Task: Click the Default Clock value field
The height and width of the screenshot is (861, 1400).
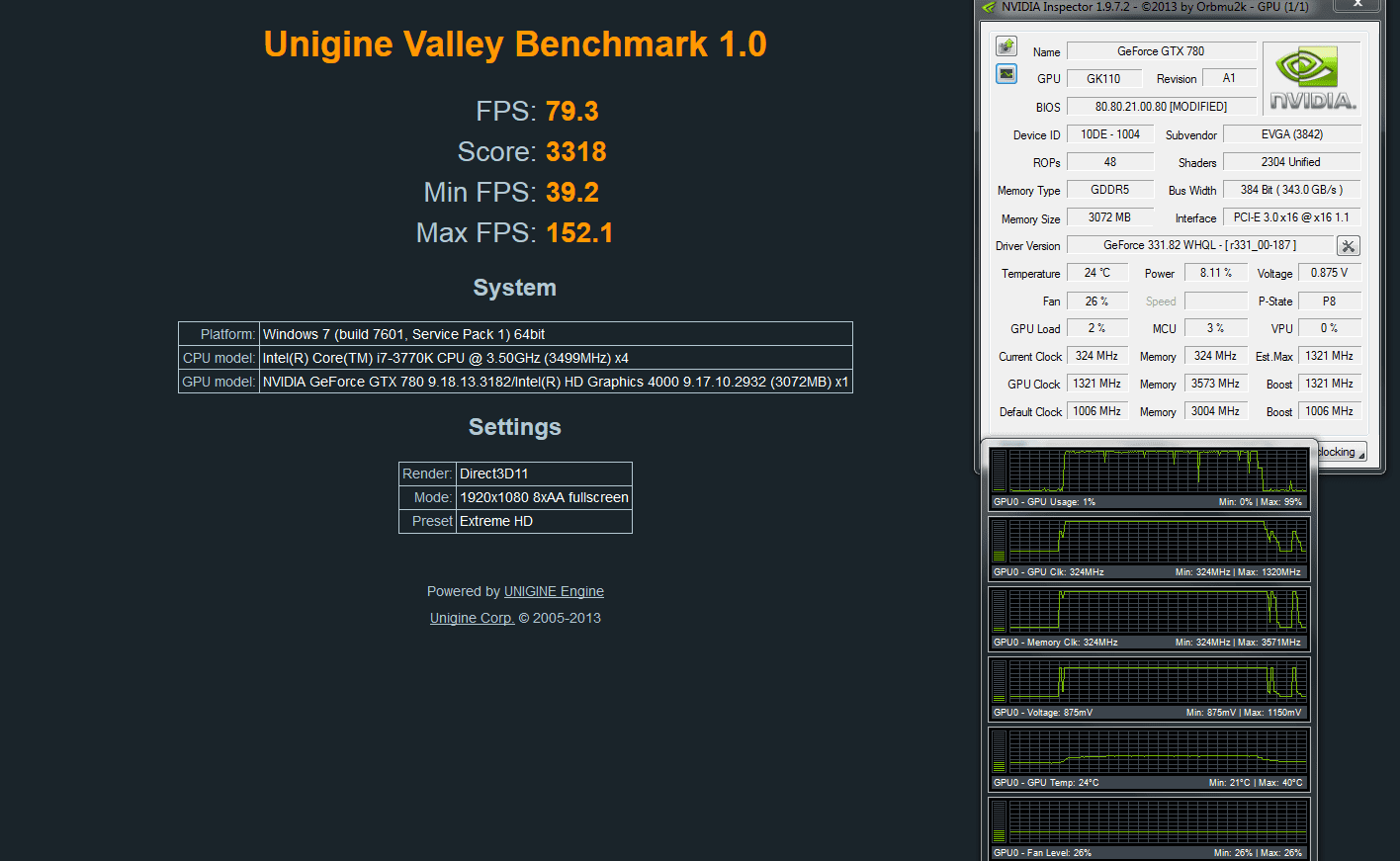Action: (1097, 411)
